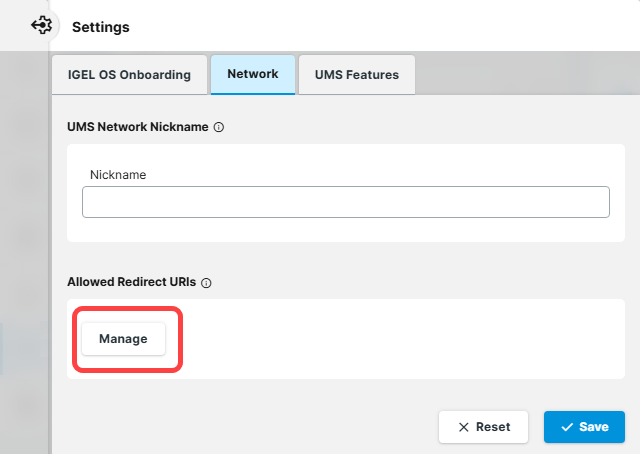Select the Network tab

252,74
